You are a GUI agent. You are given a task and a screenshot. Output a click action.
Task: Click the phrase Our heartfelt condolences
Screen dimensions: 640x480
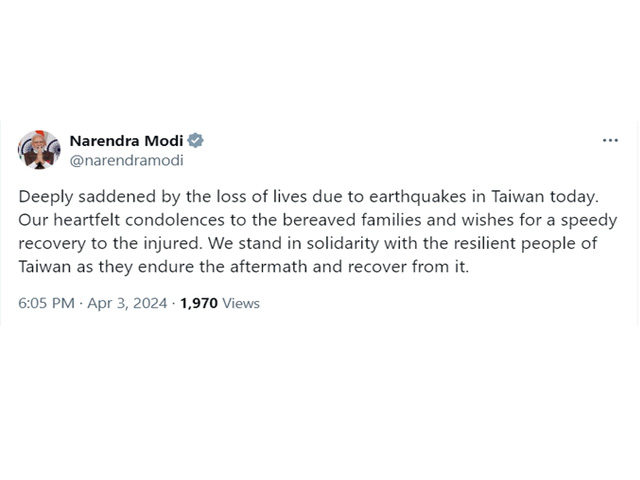[122, 220]
